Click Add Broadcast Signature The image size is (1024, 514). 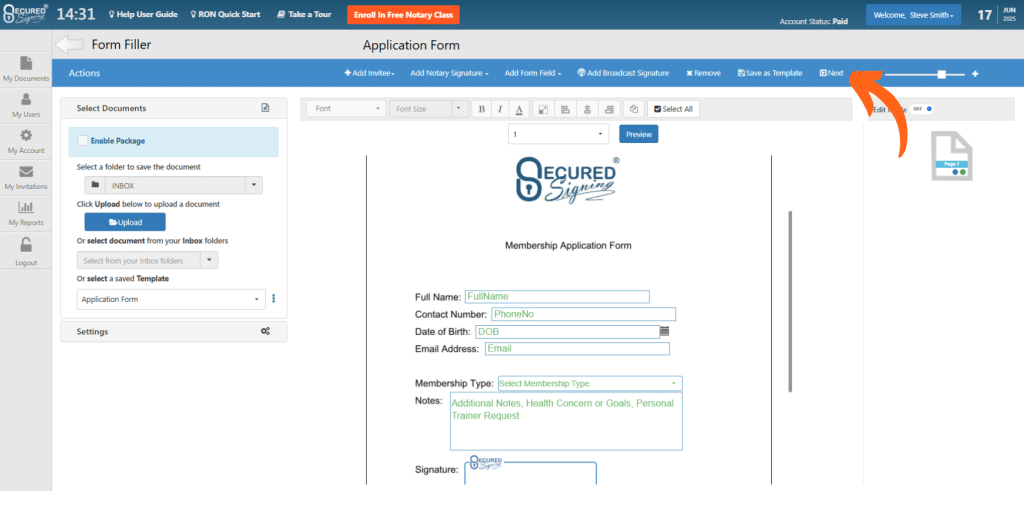(x=623, y=73)
